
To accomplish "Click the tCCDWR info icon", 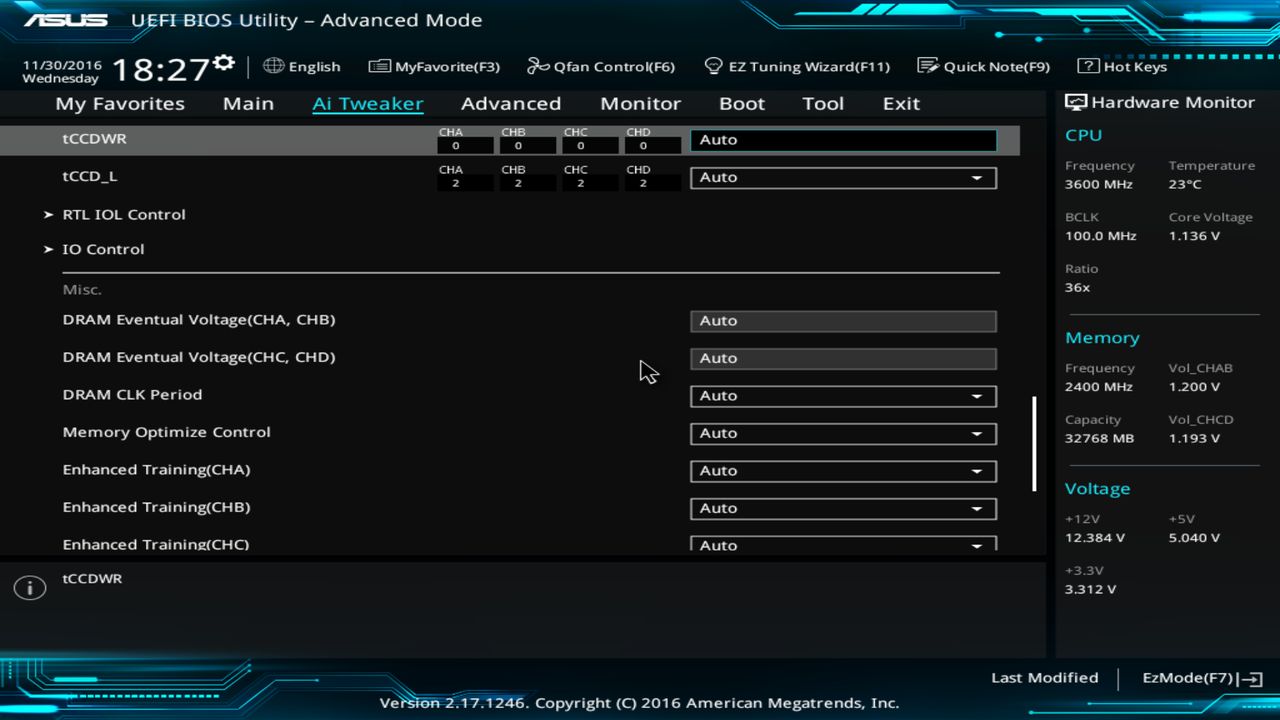I will (x=29, y=587).
